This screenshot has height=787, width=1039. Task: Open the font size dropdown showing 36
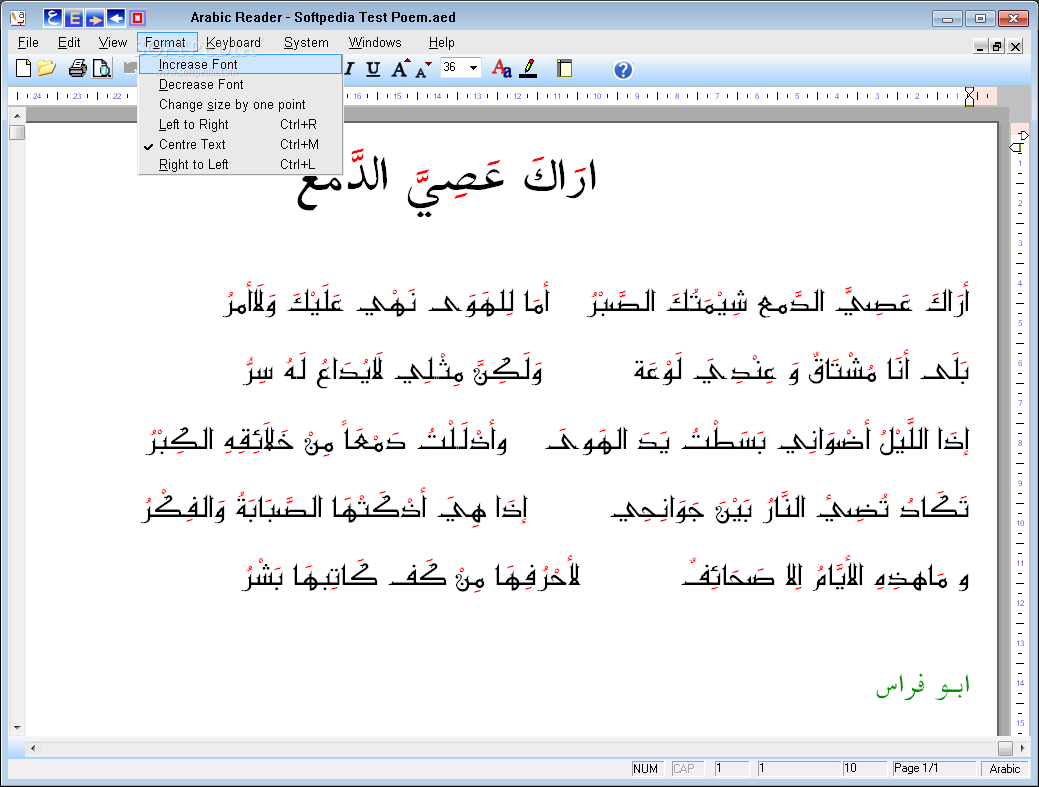click(x=473, y=68)
